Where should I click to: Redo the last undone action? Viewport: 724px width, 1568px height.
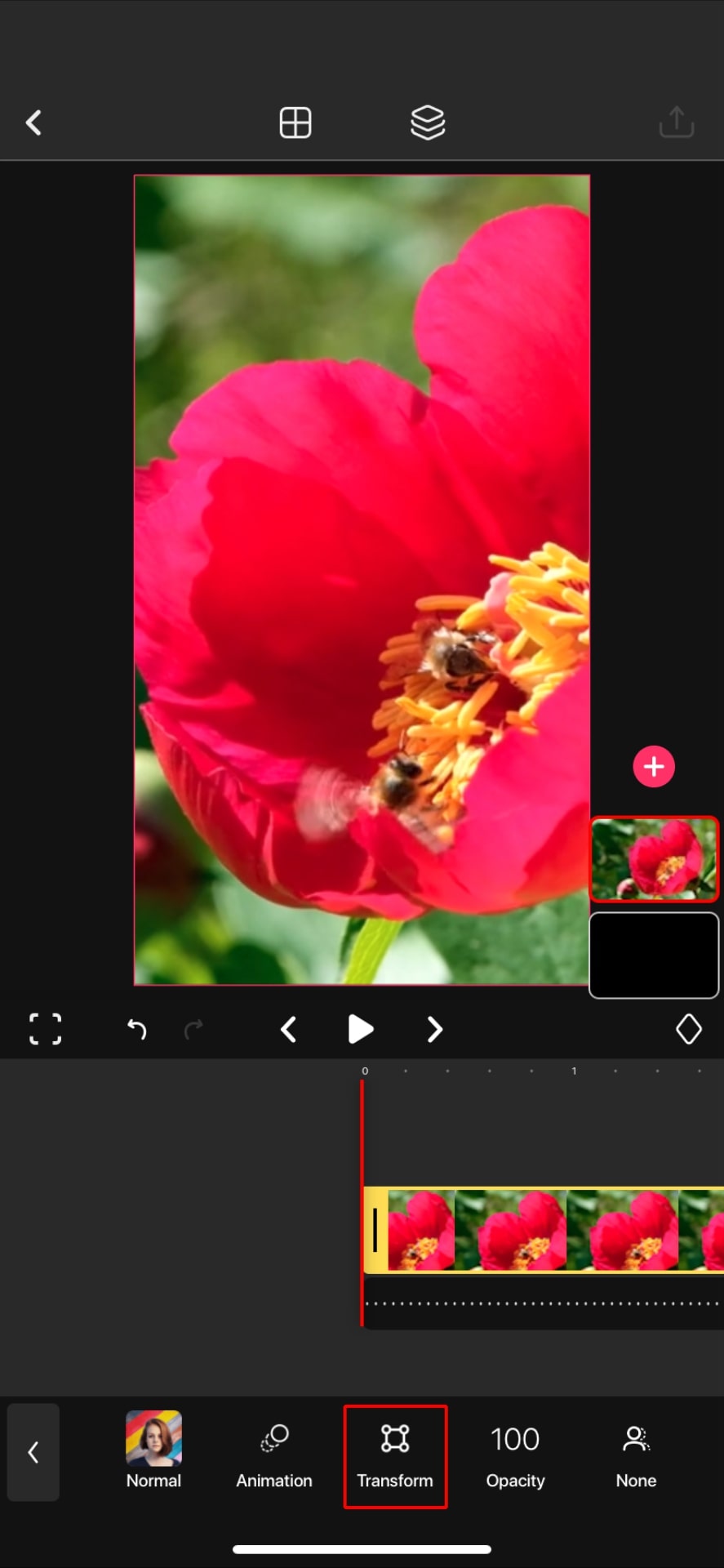click(x=193, y=1029)
